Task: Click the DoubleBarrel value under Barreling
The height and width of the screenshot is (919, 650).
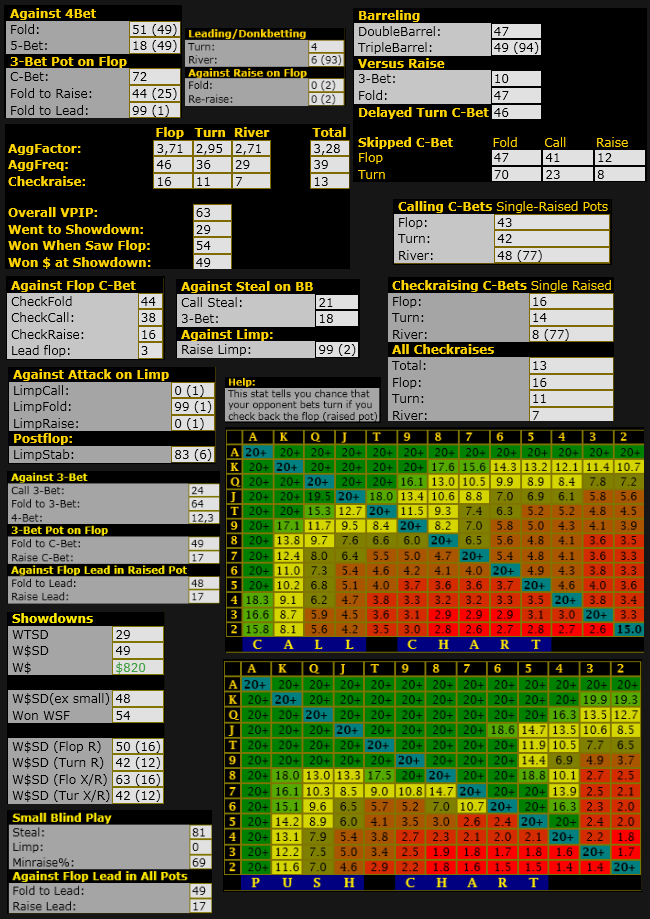Action: pyautogui.click(x=516, y=32)
